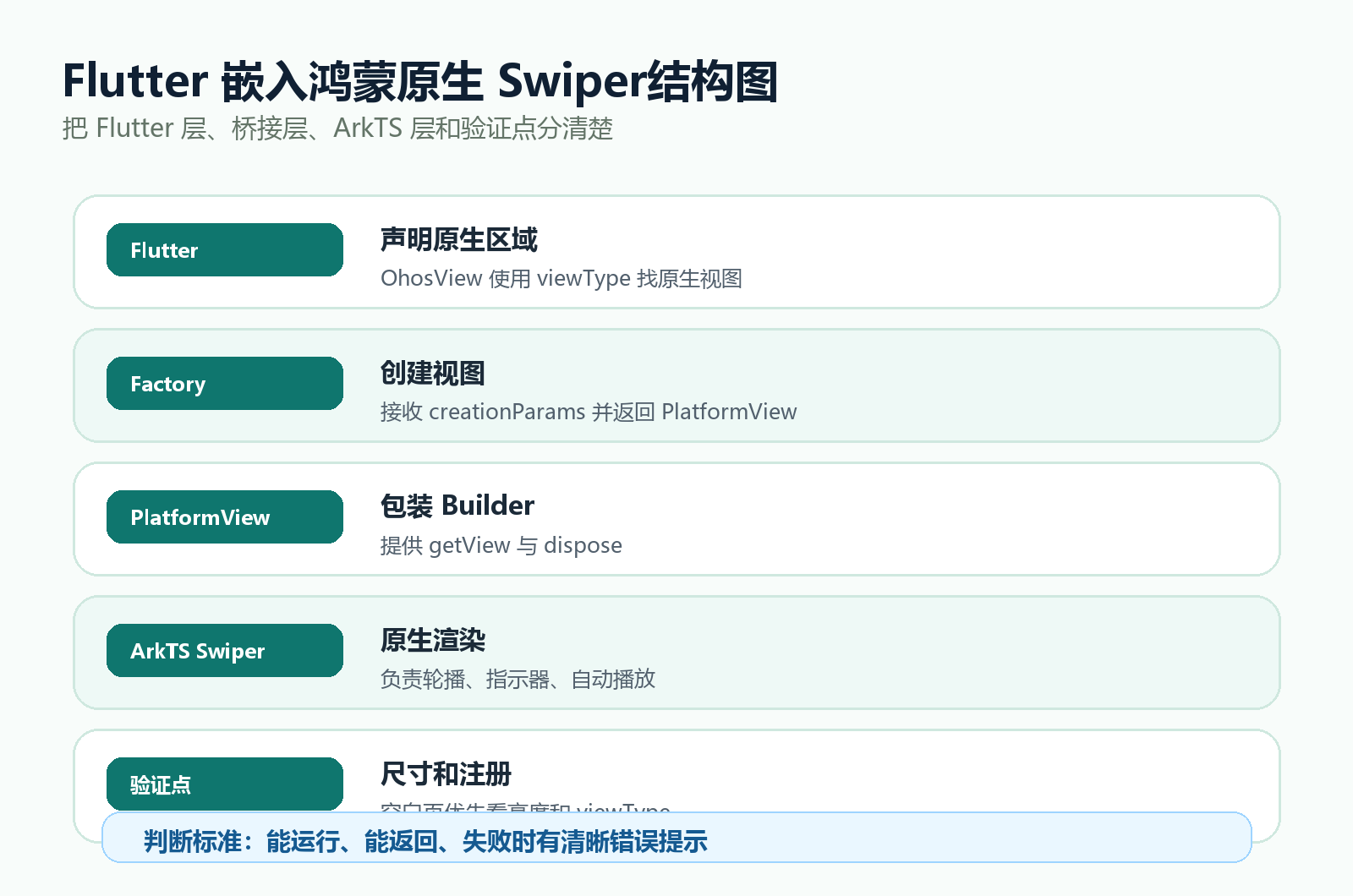
Task: Click the 创建视图 heading
Action: [433, 374]
